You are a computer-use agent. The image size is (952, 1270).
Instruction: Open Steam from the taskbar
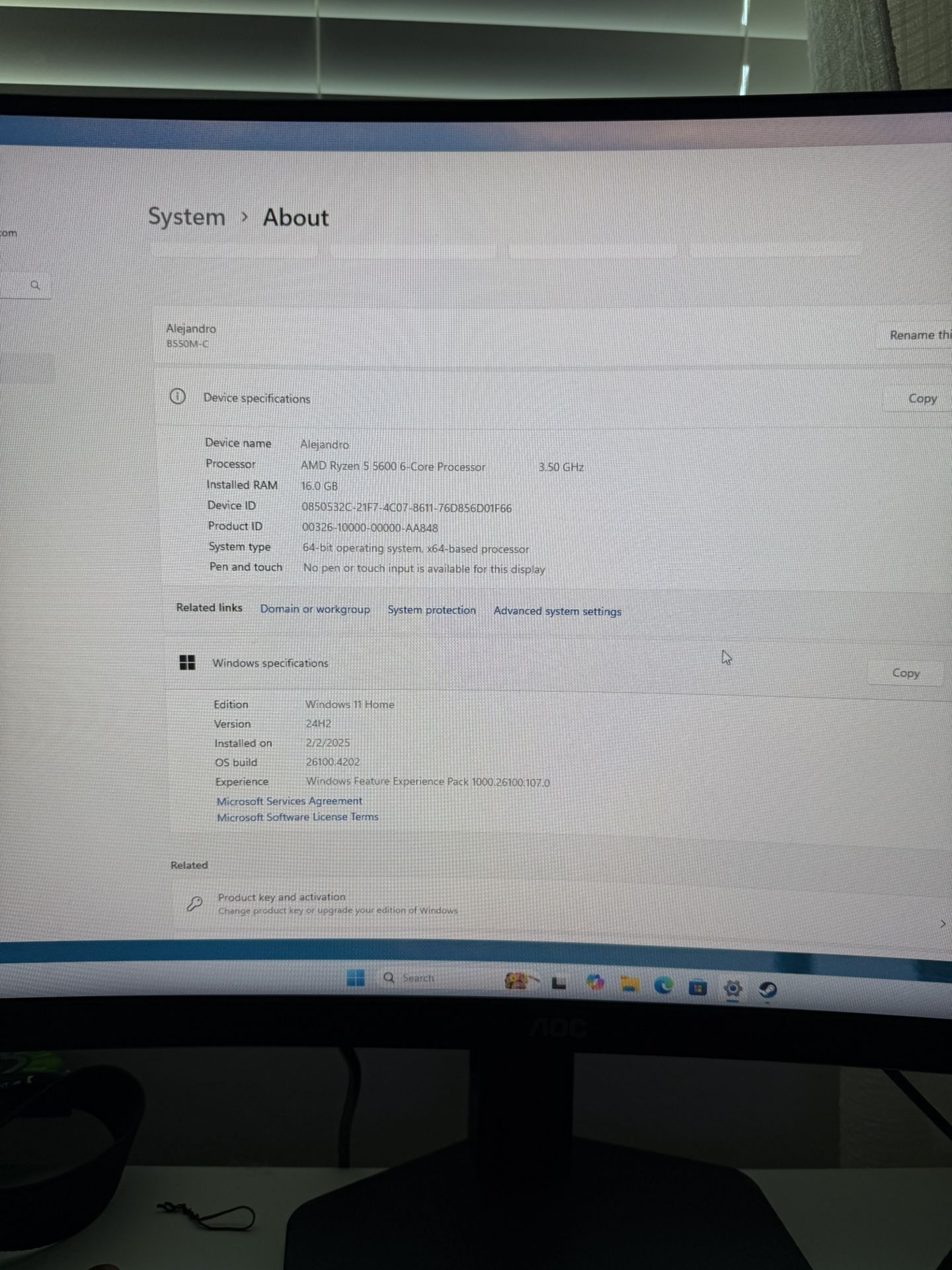pos(768,990)
